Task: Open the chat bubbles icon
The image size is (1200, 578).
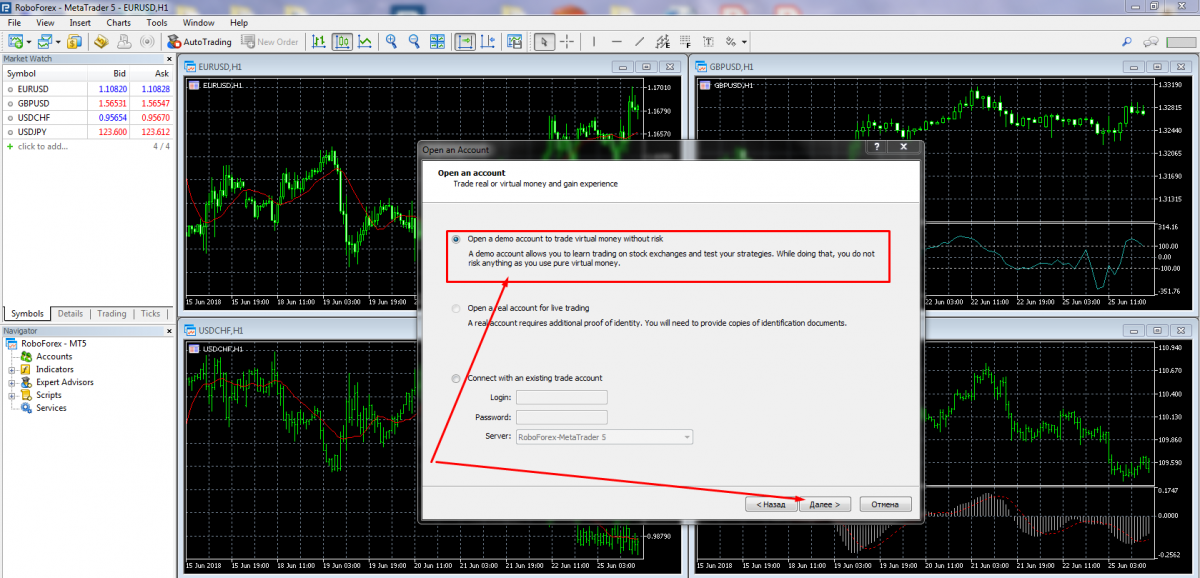Action: 1151,42
